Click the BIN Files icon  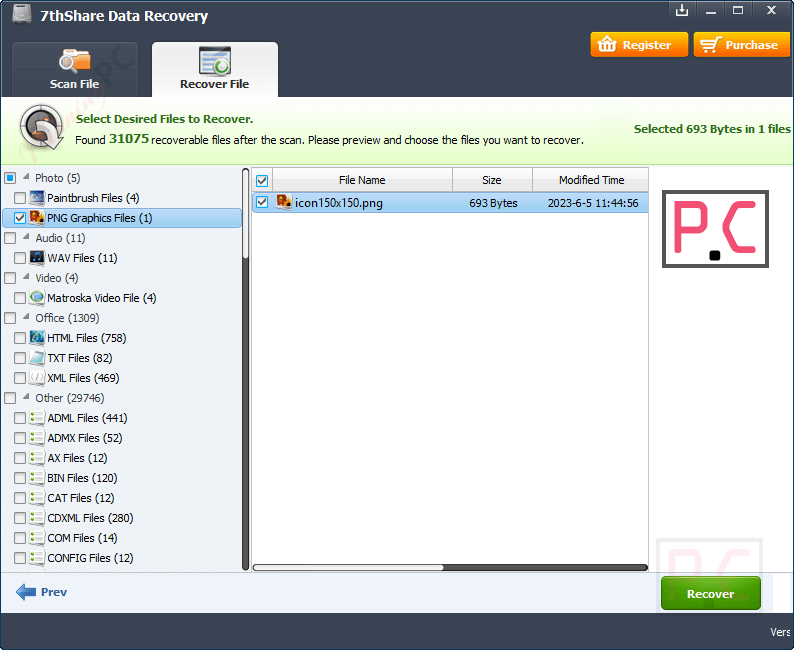[x=37, y=477]
